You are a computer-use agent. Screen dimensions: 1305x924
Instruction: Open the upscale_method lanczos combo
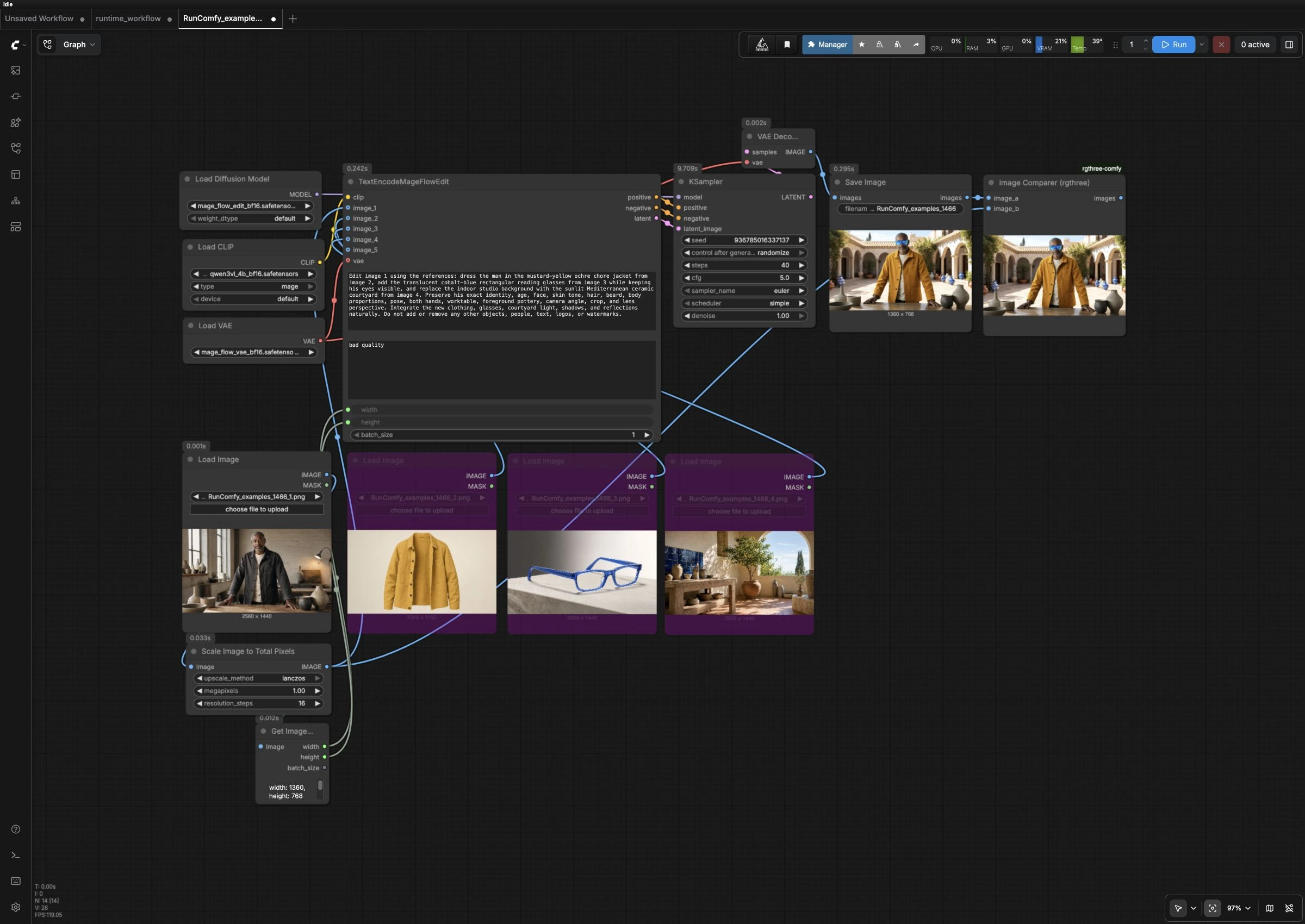[258, 678]
